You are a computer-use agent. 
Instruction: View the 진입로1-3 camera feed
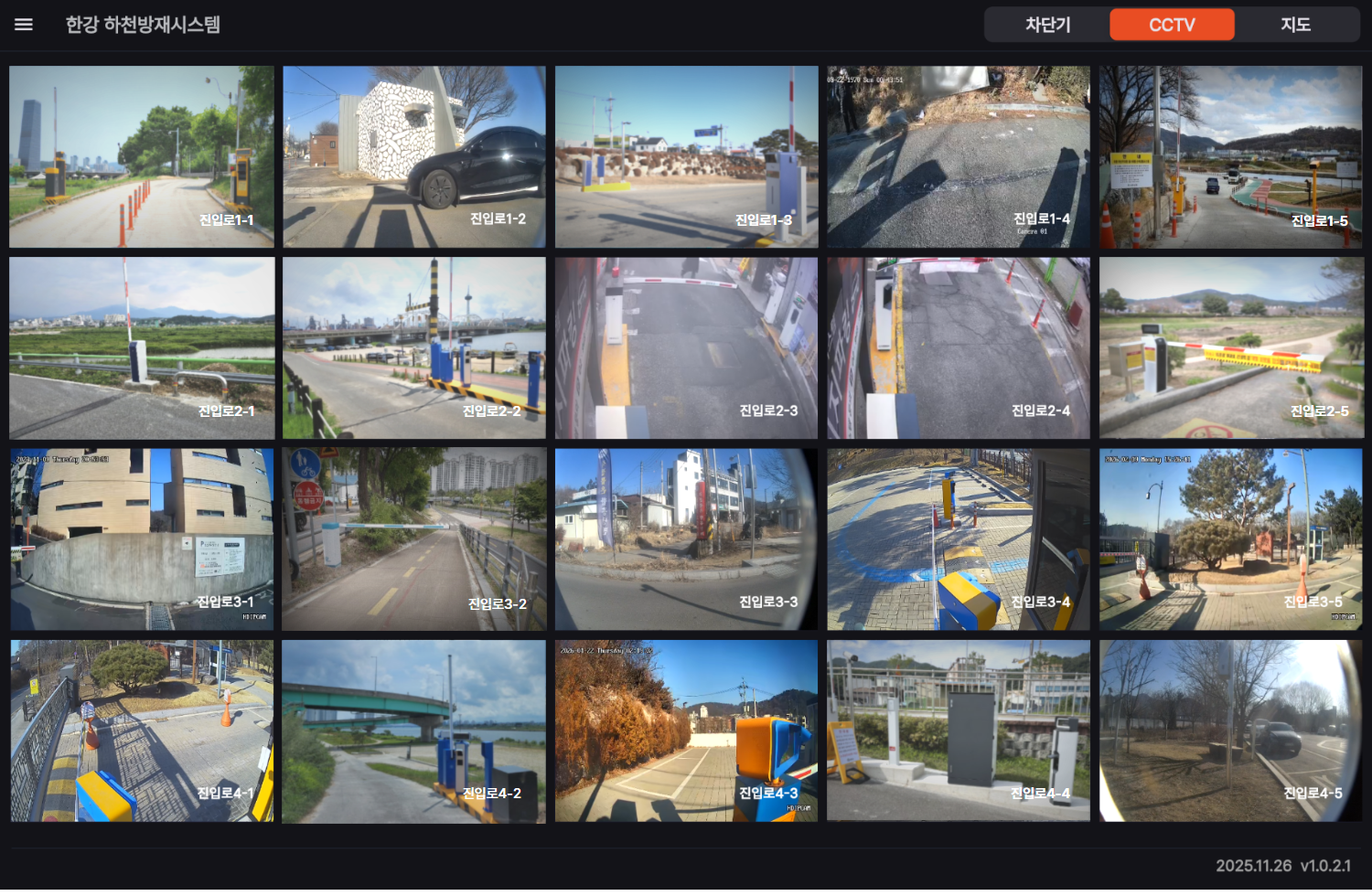point(686,156)
